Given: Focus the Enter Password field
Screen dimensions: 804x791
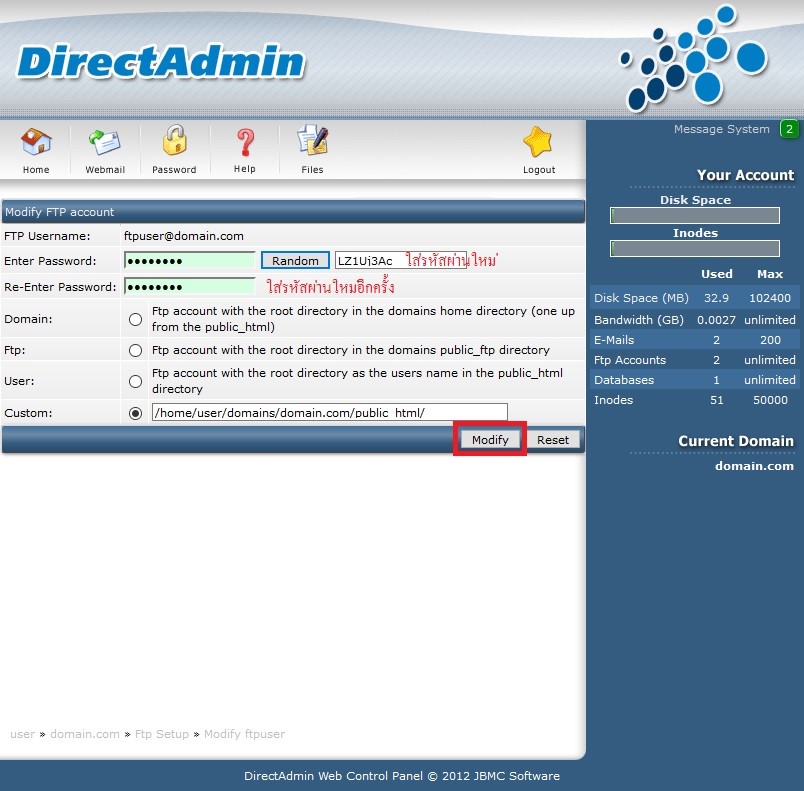Looking at the screenshot, I should coord(190,260).
